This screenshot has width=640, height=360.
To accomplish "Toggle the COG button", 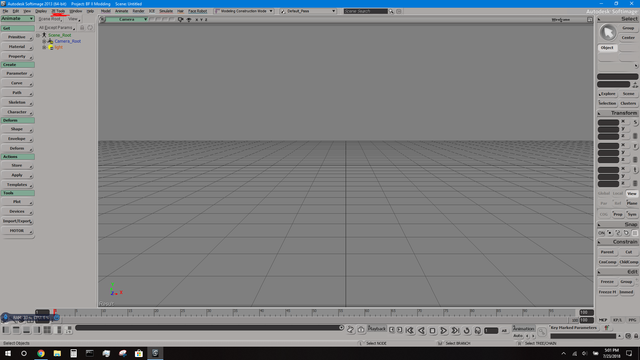I will tap(604, 214).
